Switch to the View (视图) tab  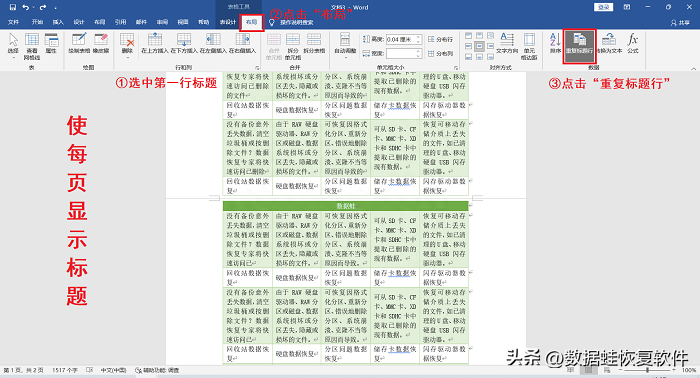(183, 22)
